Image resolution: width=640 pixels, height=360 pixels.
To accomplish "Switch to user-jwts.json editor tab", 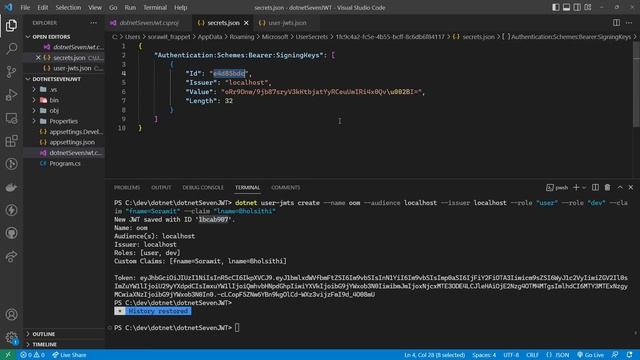I will click(x=287, y=23).
